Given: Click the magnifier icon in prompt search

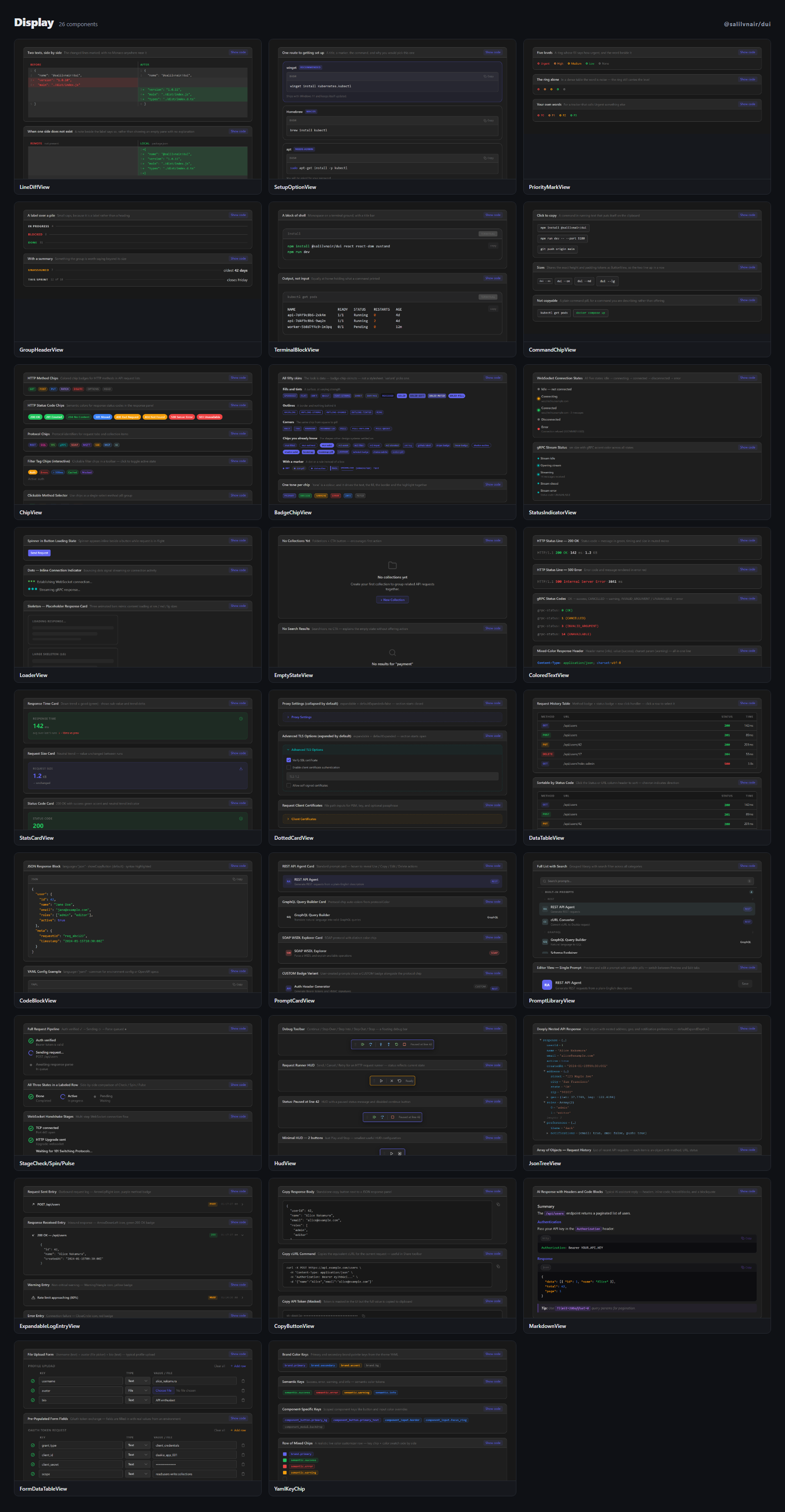Looking at the screenshot, I should [544, 881].
